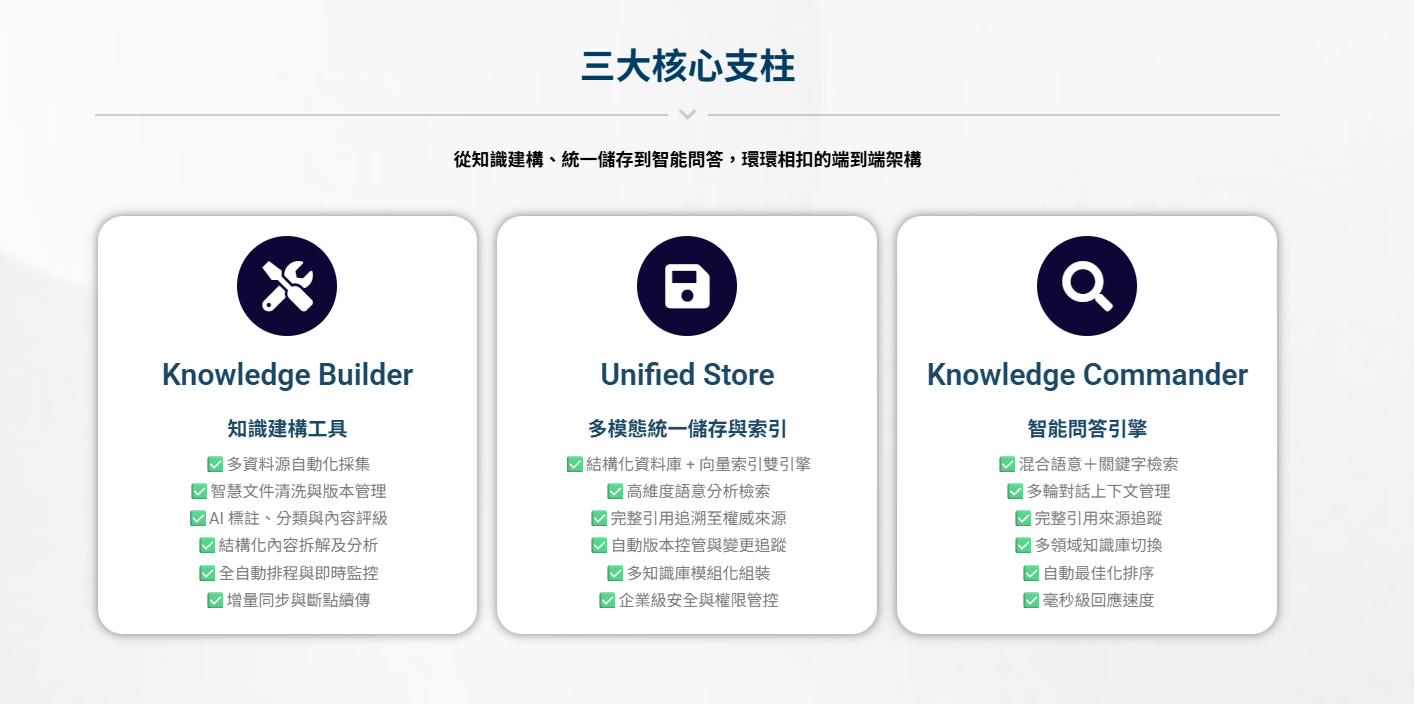Click the check mark beside 混合語意＋關鍵字檢索
This screenshot has width=1414, height=704.
pos(1007,464)
